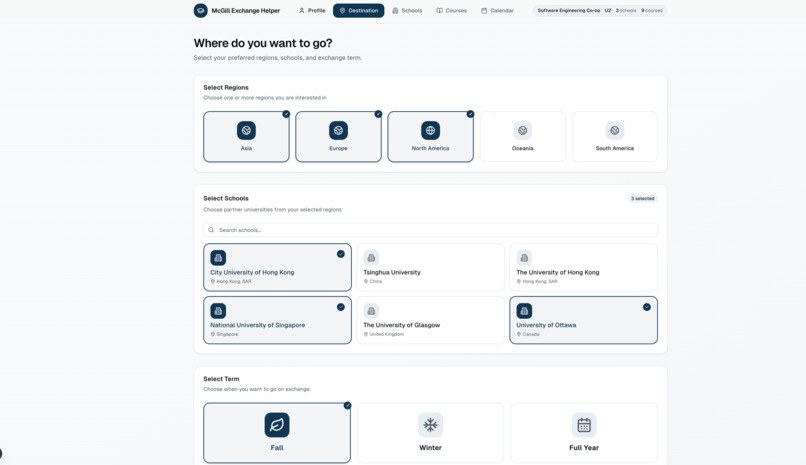The image size is (806, 465).
Task: Click the Full Year calendar icon
Action: pyautogui.click(x=584, y=425)
